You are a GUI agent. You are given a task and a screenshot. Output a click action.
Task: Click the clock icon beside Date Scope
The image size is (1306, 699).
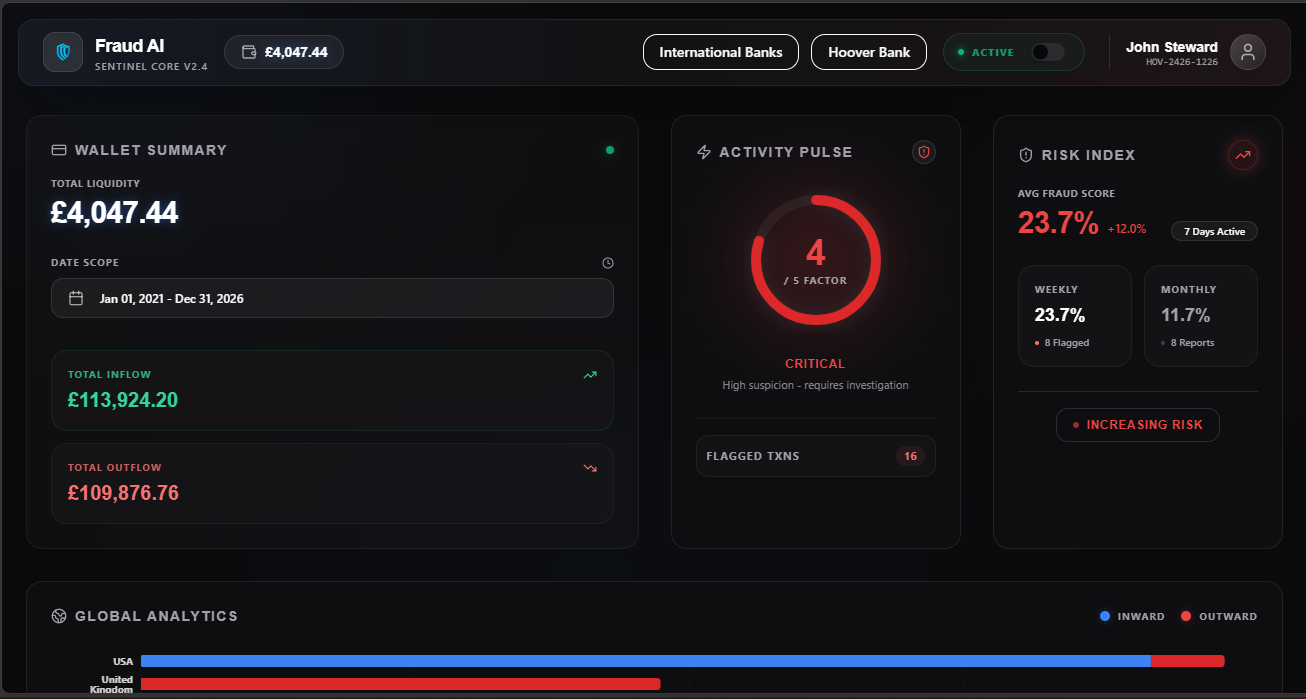pos(608,263)
